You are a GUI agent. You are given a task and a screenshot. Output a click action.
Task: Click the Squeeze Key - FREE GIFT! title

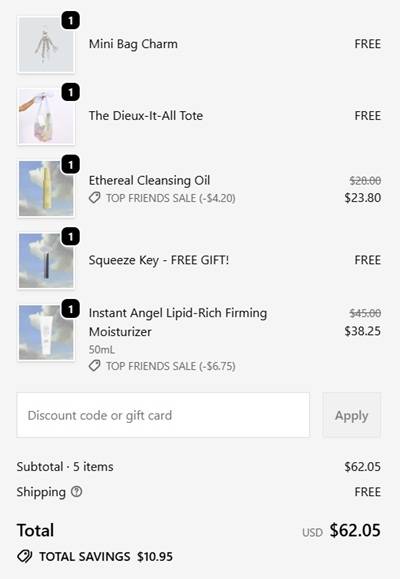tap(159, 260)
